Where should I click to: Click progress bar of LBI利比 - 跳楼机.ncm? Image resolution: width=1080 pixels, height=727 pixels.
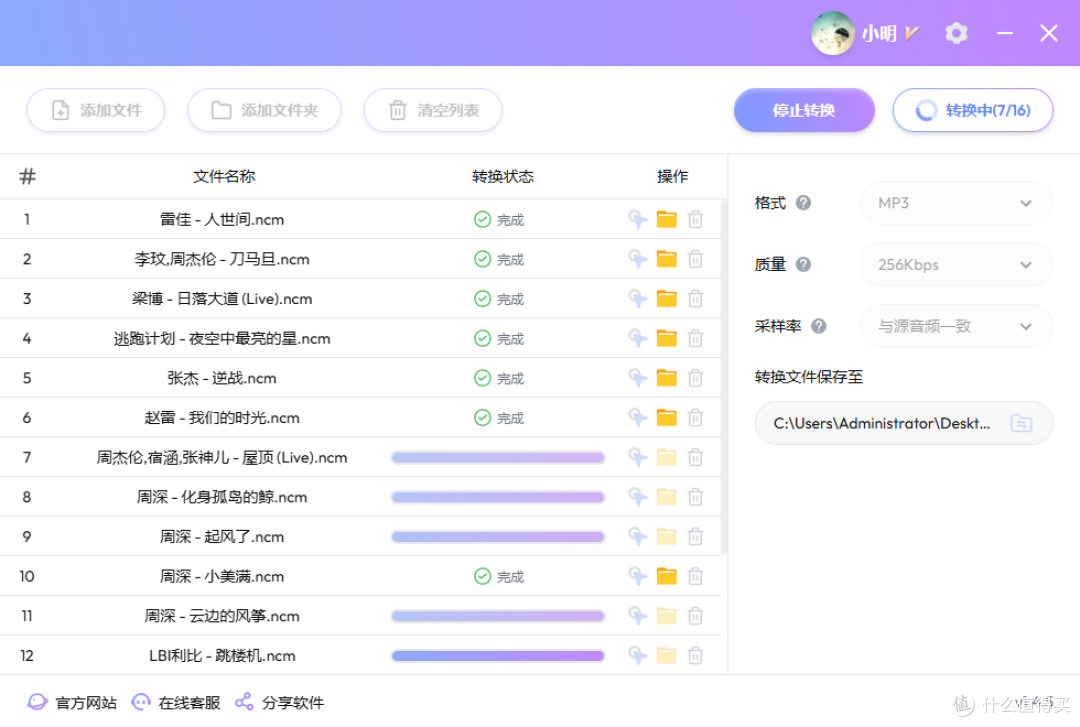point(497,655)
